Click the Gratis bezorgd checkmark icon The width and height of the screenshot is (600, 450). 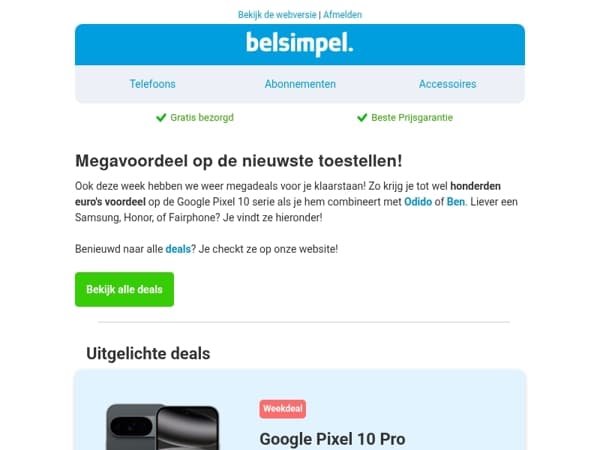(161, 117)
